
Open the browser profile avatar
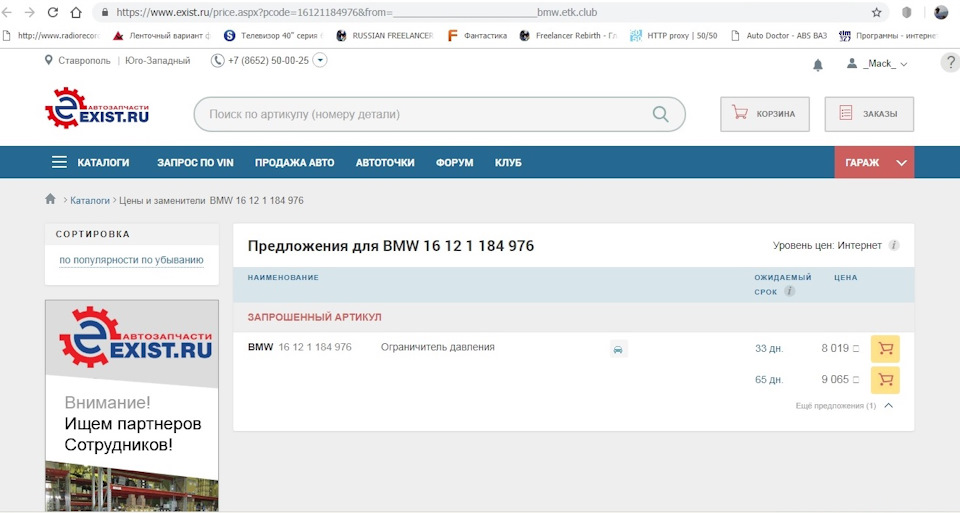tap(940, 12)
